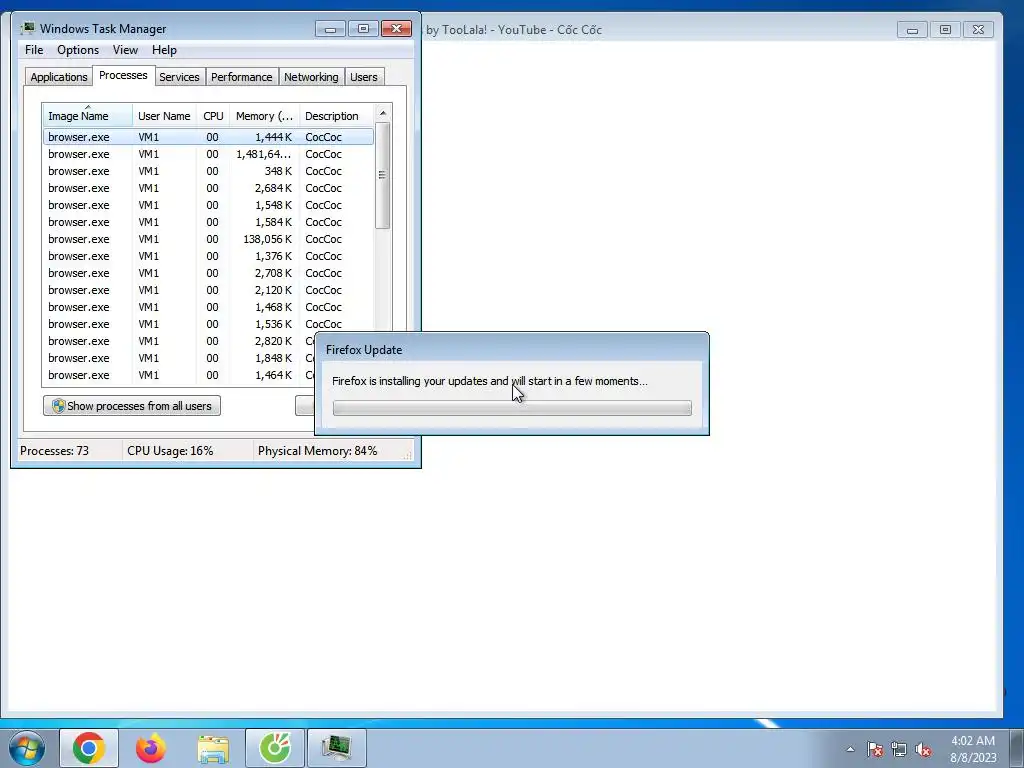1024x768 pixels.
Task: Click the Firefox Update dialog title
Action: coord(364,350)
